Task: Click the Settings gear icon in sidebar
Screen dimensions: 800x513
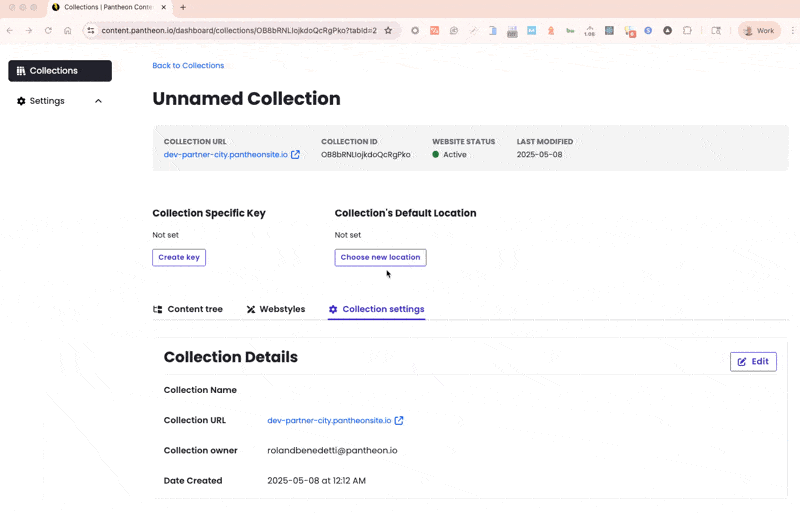Action: [21, 101]
